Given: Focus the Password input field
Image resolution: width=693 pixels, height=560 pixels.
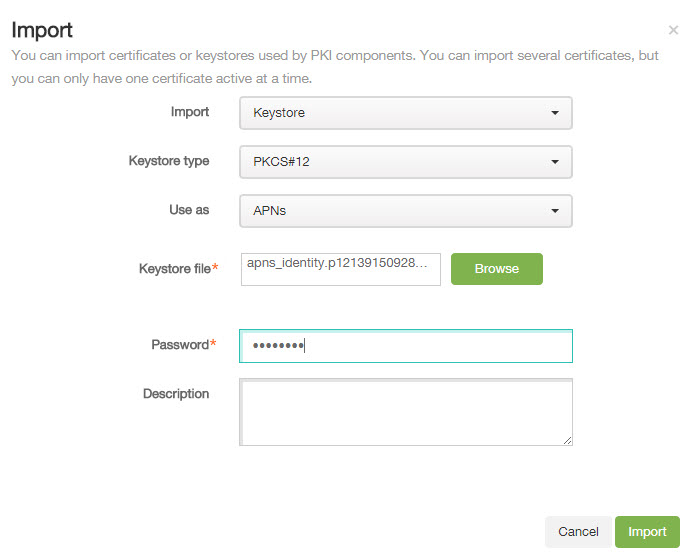Looking at the screenshot, I should [406, 346].
